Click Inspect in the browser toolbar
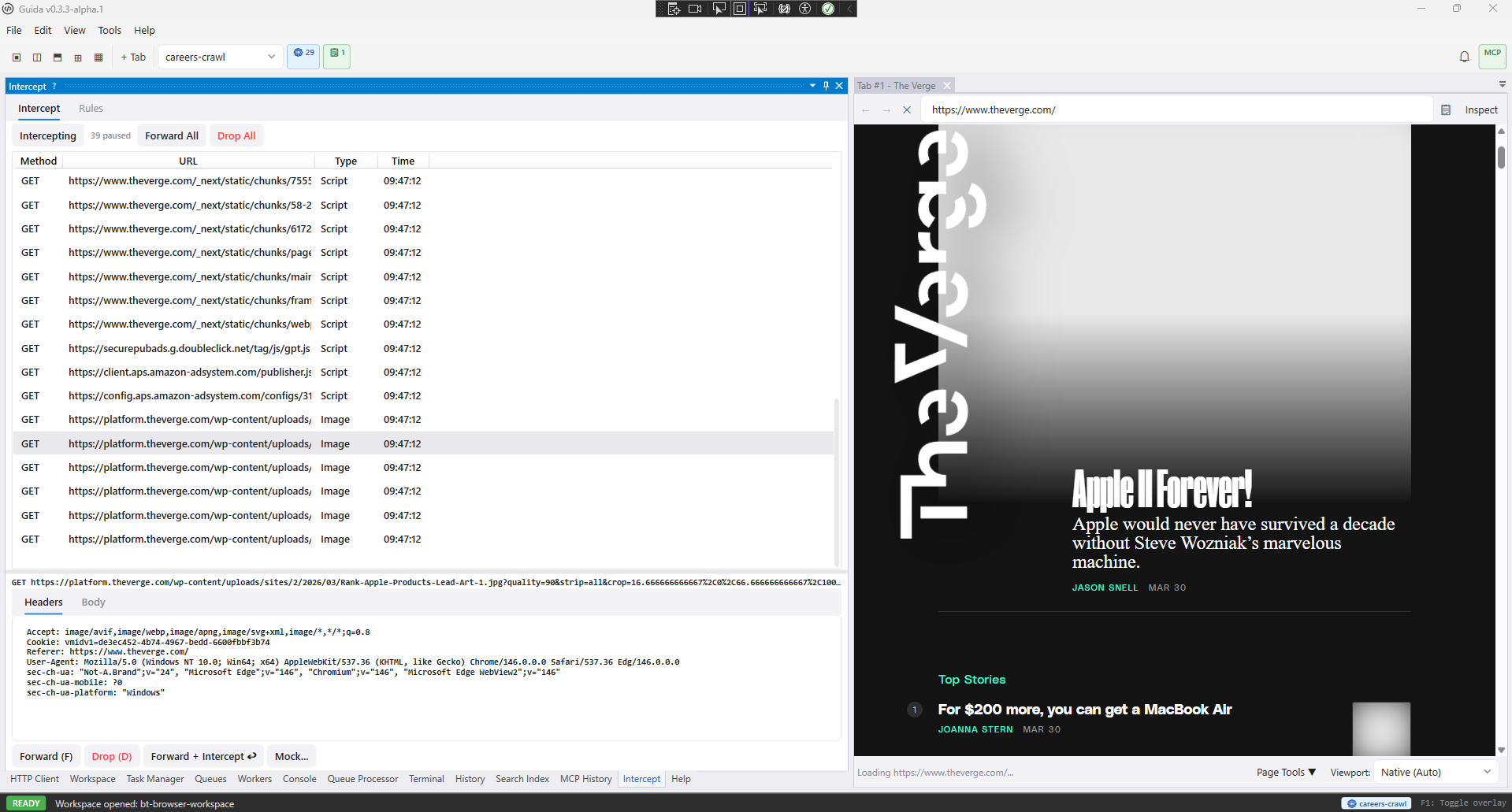Image resolution: width=1512 pixels, height=812 pixels. pyautogui.click(x=1481, y=110)
